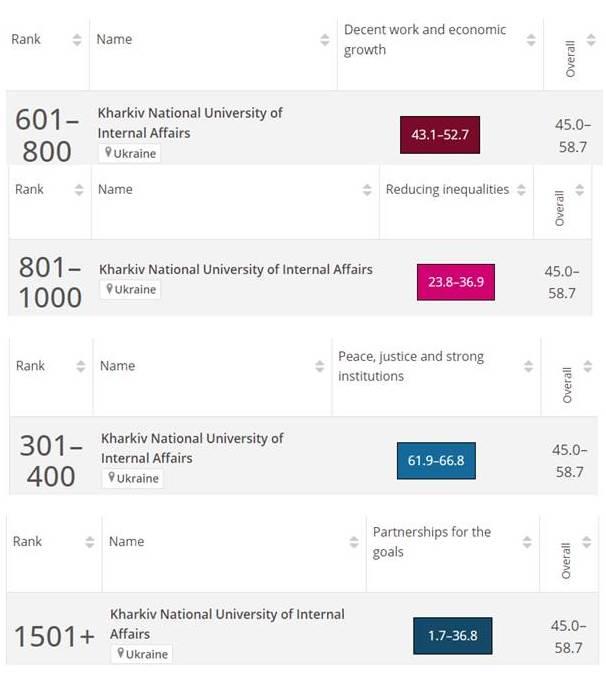This screenshot has width=606, height=682.
Task: Sort Name column in Peace justice table
Action: coord(320,367)
